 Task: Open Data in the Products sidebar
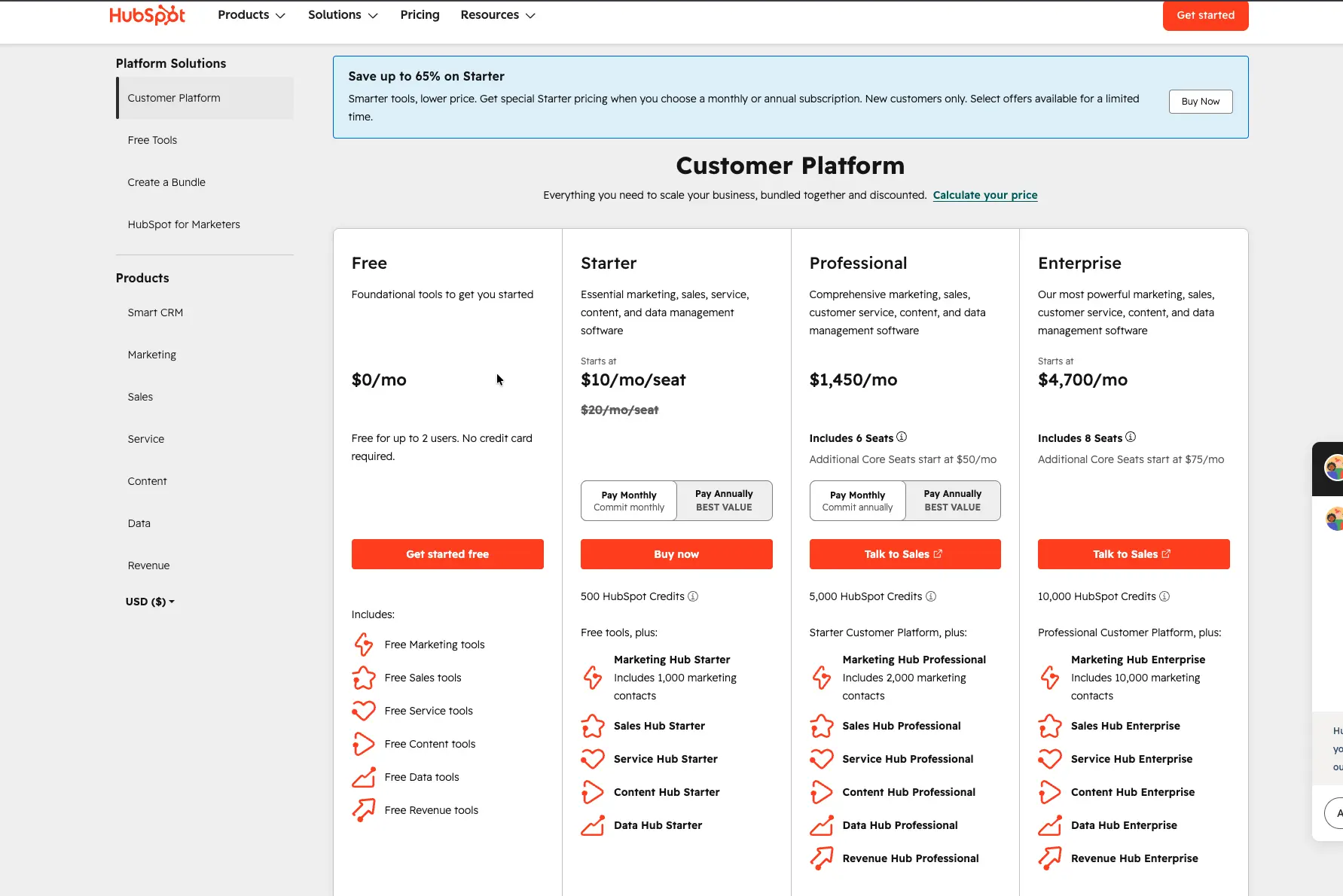139,523
